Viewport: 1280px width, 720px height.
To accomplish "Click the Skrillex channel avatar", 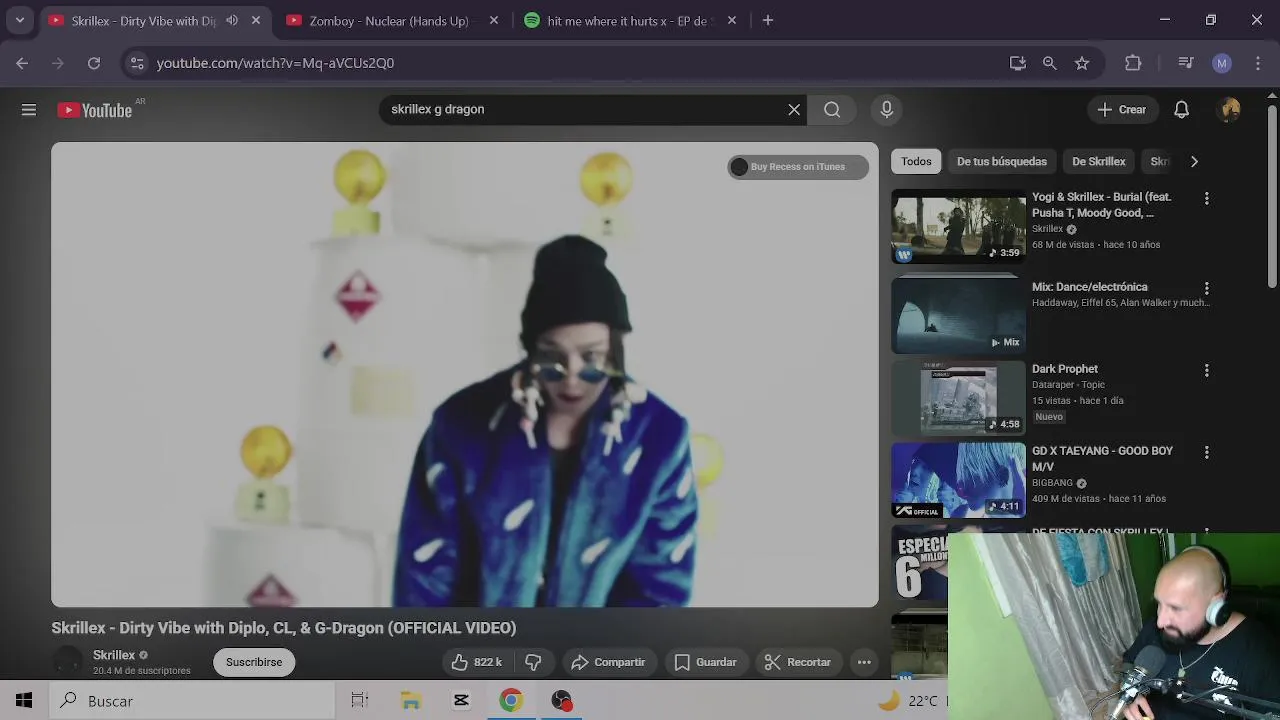I will point(68,662).
